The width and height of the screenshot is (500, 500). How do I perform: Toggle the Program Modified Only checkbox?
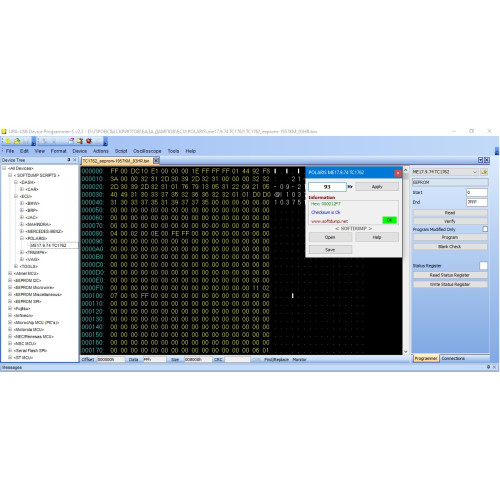(485, 229)
